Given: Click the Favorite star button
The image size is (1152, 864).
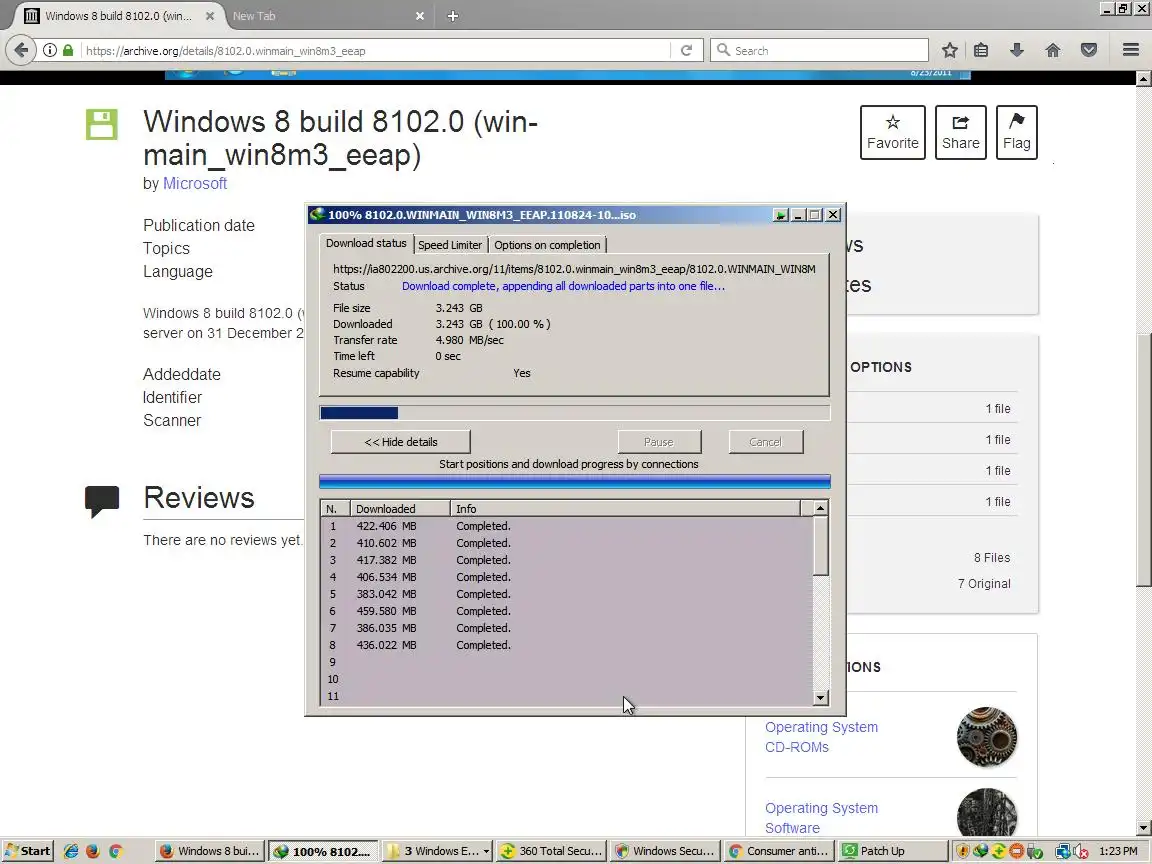Looking at the screenshot, I should click(x=893, y=132).
